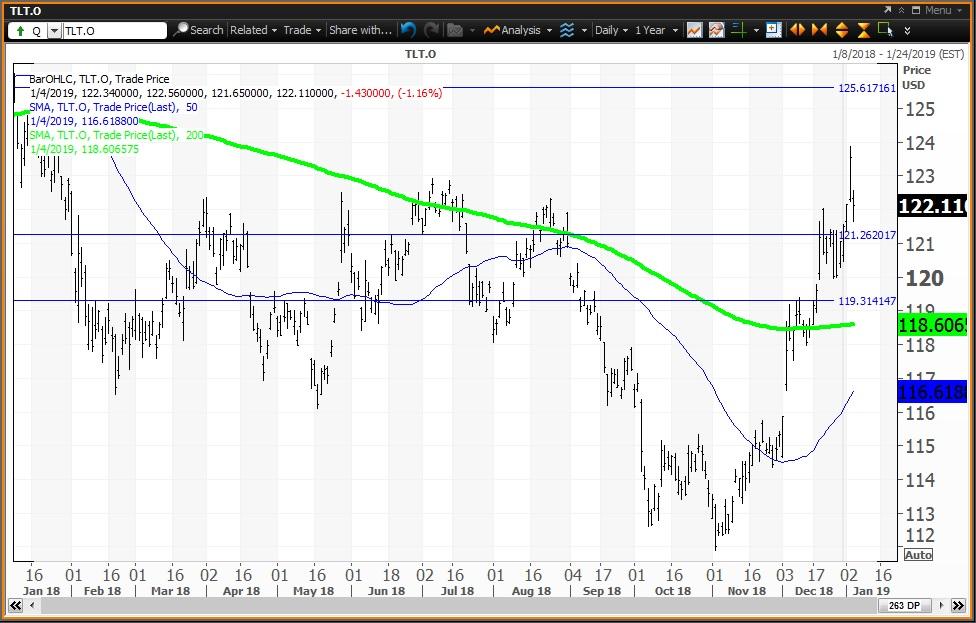The width and height of the screenshot is (976, 623).
Task: Focus the TLT.O symbol input field
Action: coord(114,30)
